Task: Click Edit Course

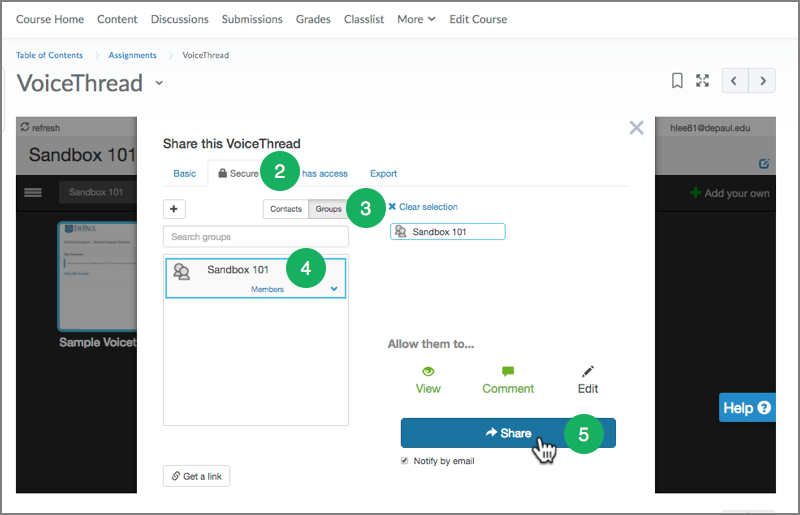Action: (478, 19)
